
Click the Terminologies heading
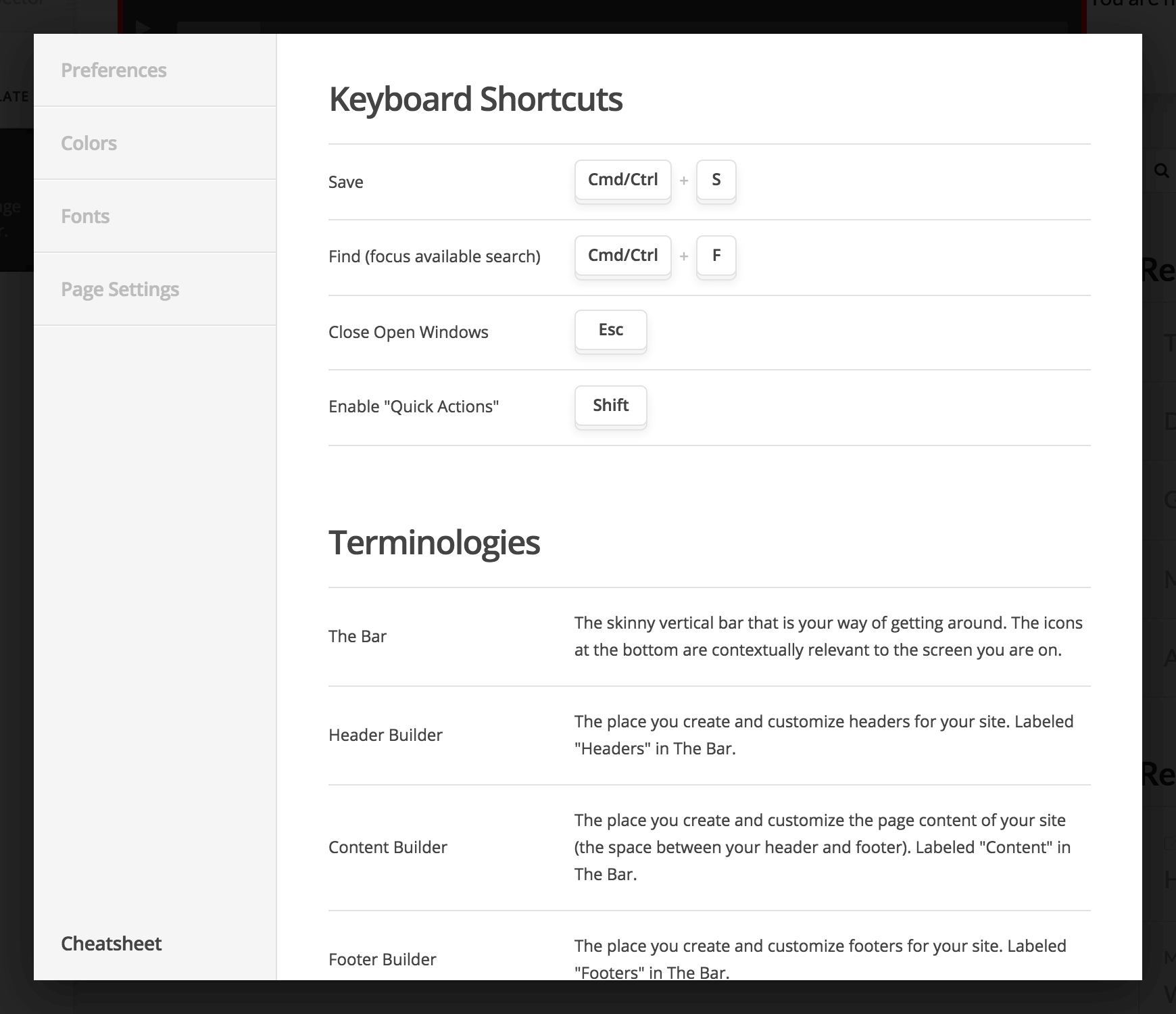tap(435, 542)
